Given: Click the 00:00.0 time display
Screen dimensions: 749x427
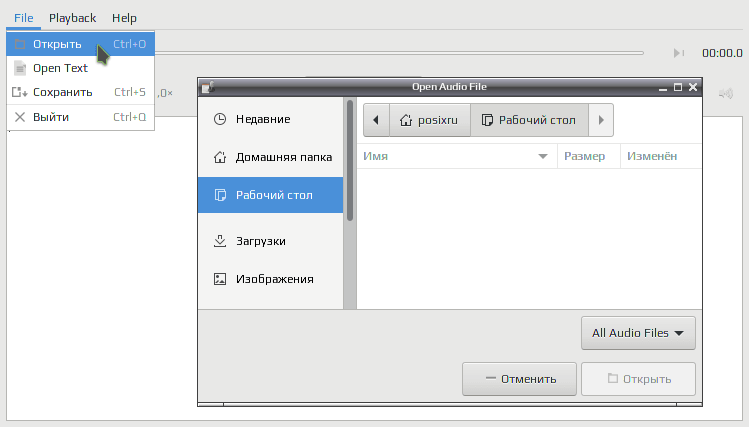Looking at the screenshot, I should (722, 53).
